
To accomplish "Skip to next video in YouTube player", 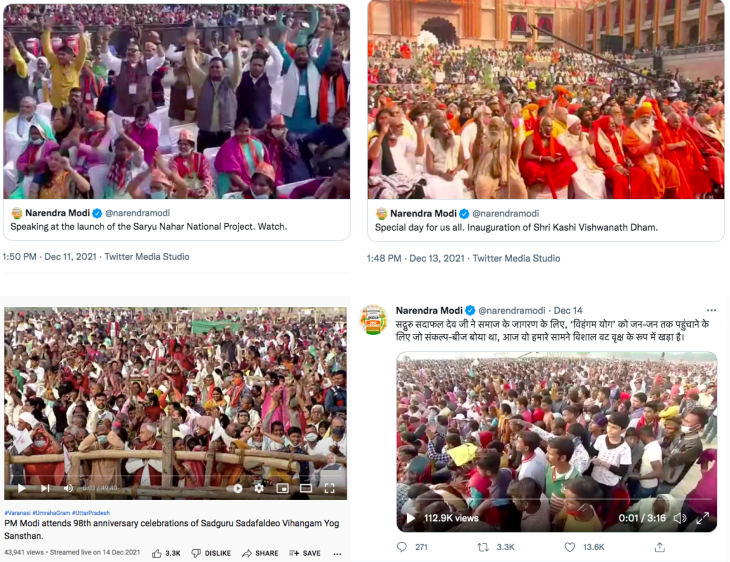I will [x=45, y=488].
